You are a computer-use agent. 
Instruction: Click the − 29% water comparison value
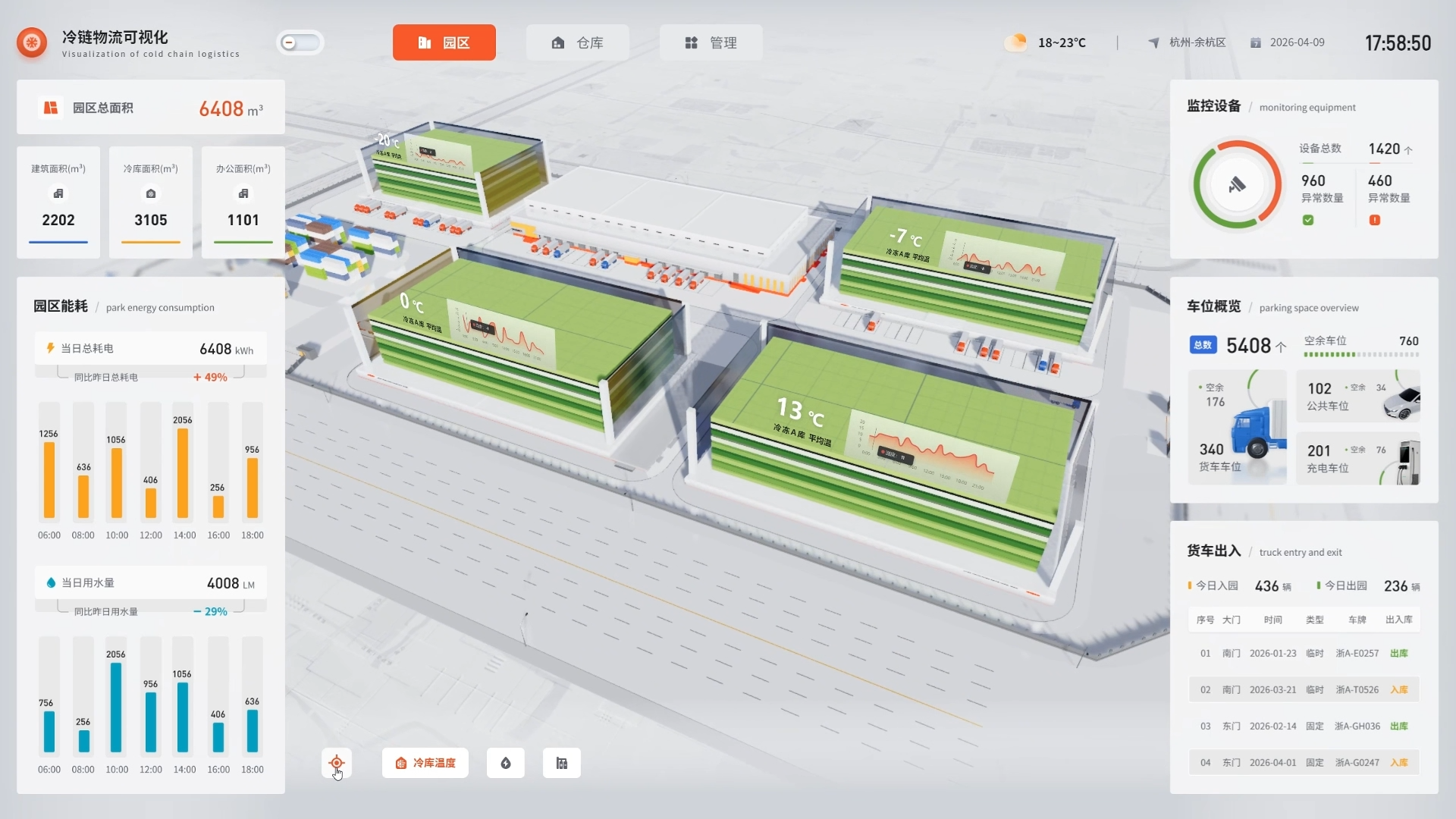click(210, 611)
